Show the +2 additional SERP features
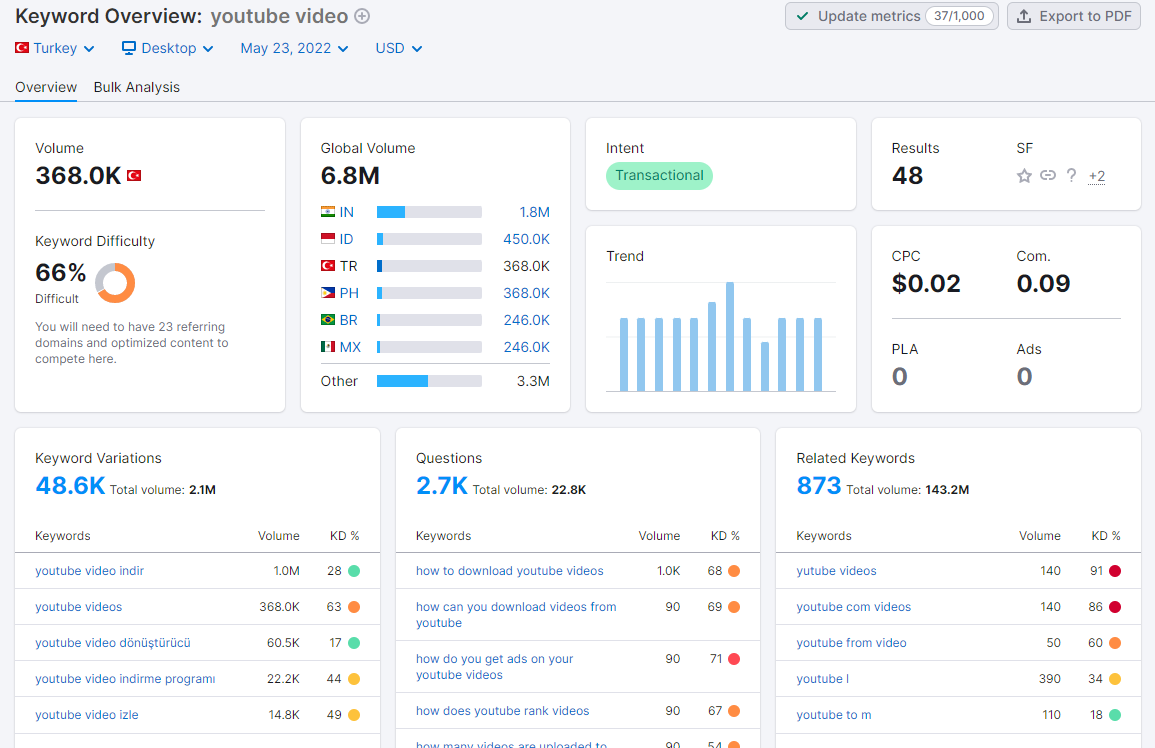 1097,176
